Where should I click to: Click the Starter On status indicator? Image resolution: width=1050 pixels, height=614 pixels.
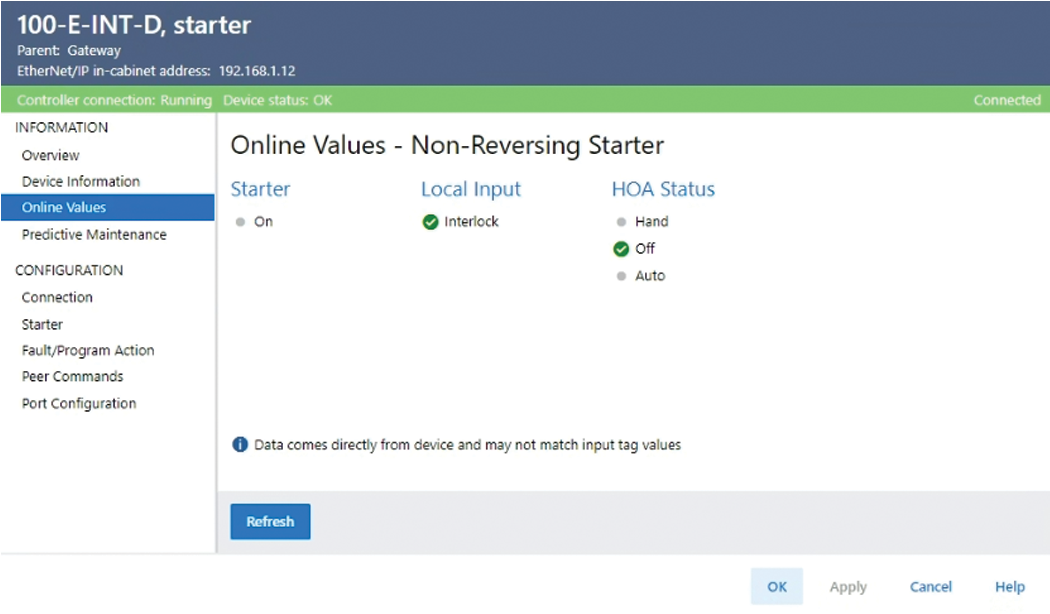click(x=240, y=222)
